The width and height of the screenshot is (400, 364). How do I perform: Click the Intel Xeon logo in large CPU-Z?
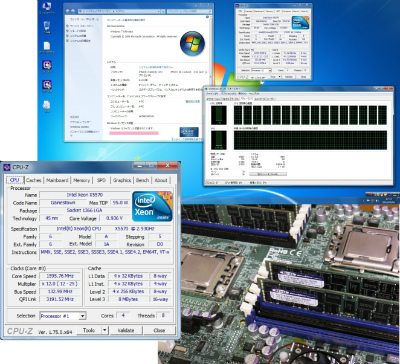tap(152, 206)
